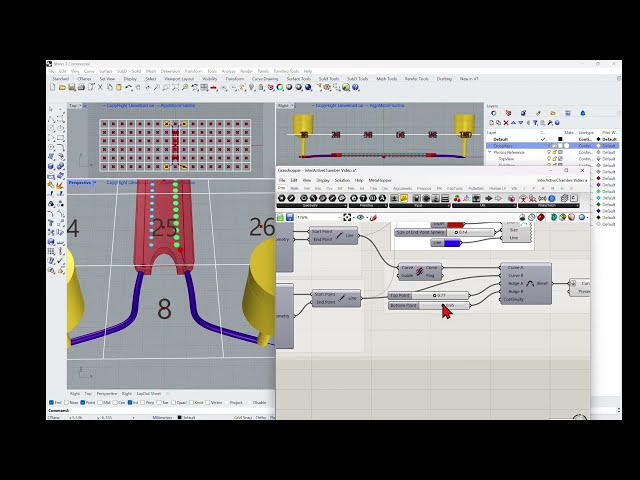Click the bell notification icon in Layers panel
Viewport: 640px width, 480px height.
(x=582, y=113)
